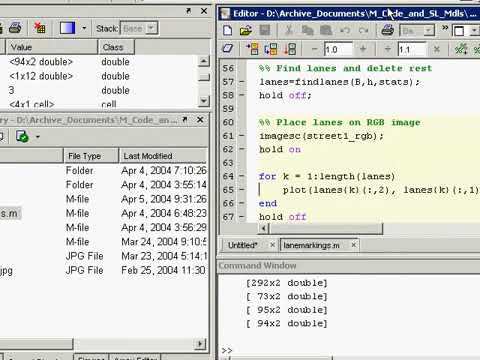Image resolution: width=480 pixels, height=360 pixels.
Task: Set a breakpoint on line 57
Action: 242,82
